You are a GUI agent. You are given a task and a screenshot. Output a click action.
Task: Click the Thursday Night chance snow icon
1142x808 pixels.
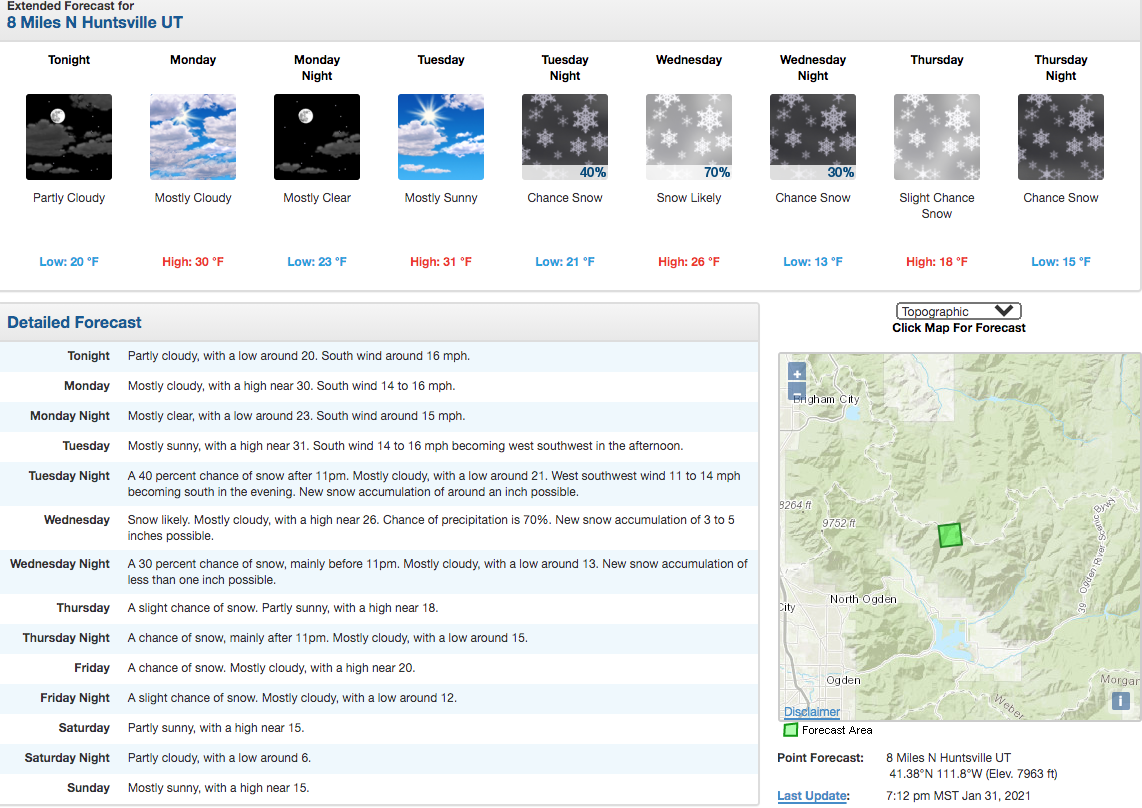tap(1060, 137)
